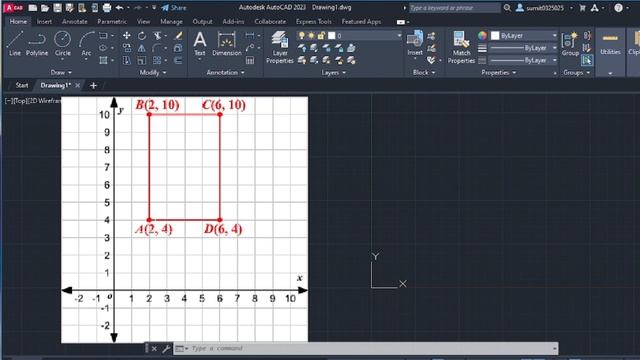Open Layer Properties manager
Image resolution: width=640 pixels, height=360 pixels.
pyautogui.click(x=280, y=47)
